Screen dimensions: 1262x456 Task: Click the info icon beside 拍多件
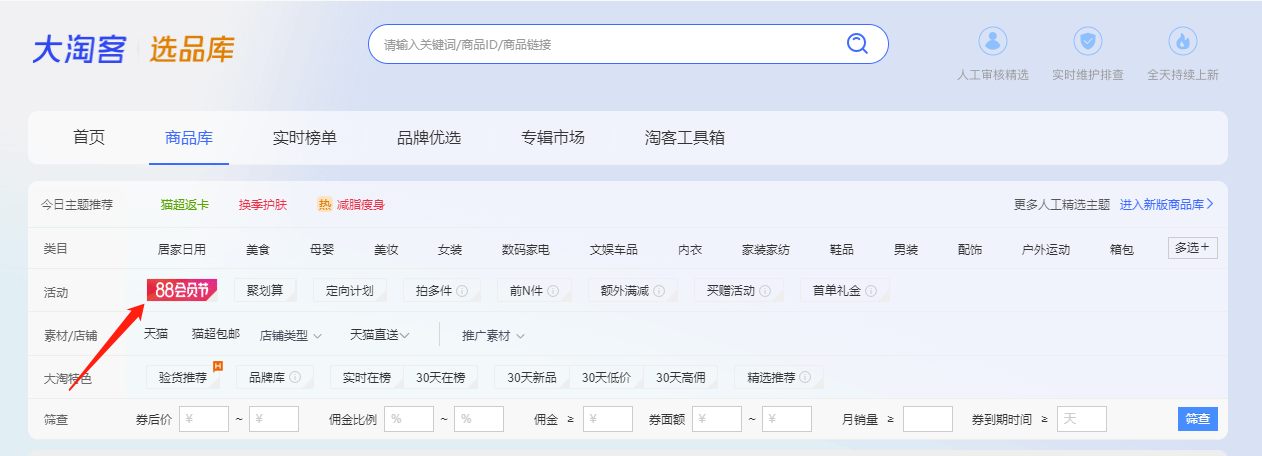(x=462, y=291)
